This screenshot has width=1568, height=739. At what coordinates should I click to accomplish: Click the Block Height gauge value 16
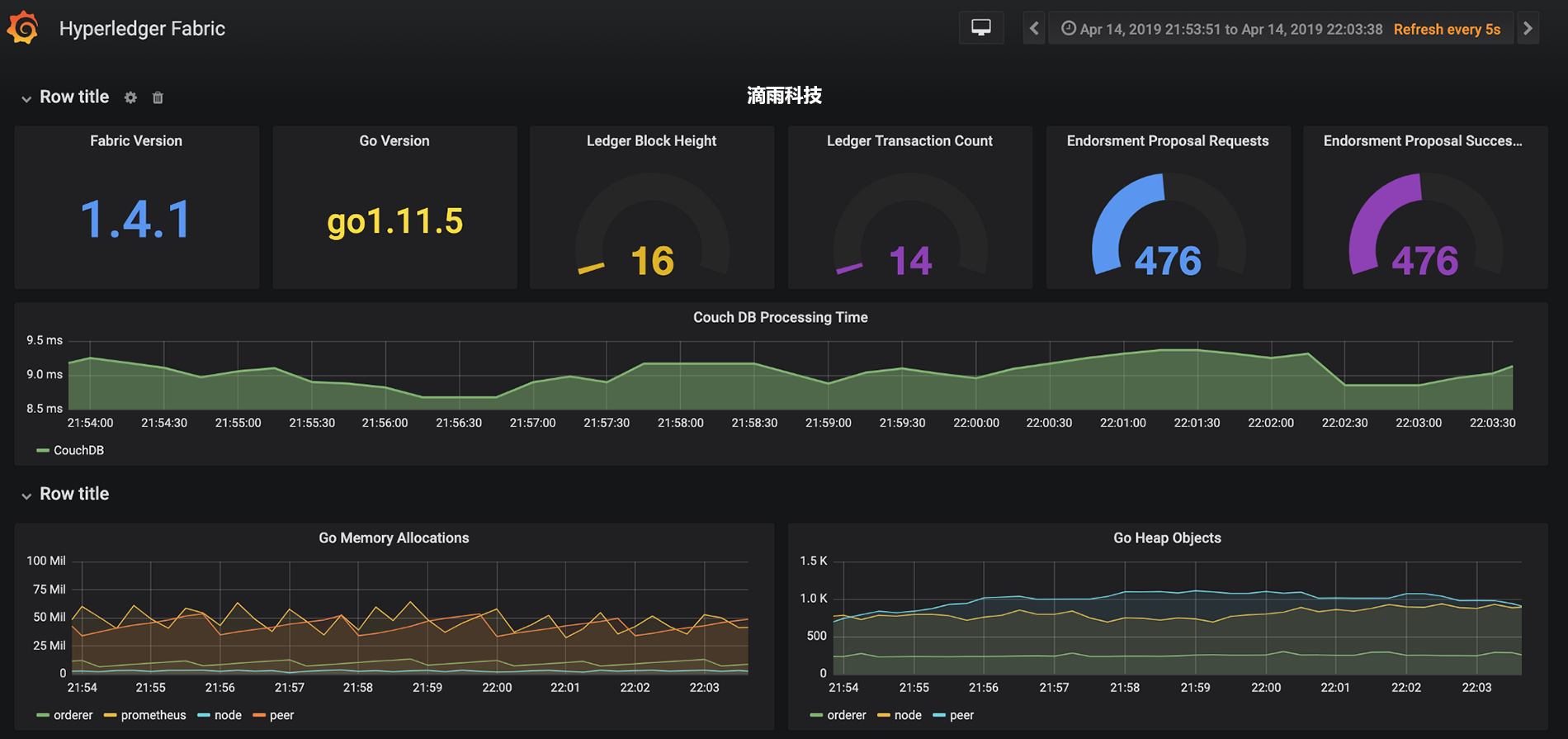[652, 261]
